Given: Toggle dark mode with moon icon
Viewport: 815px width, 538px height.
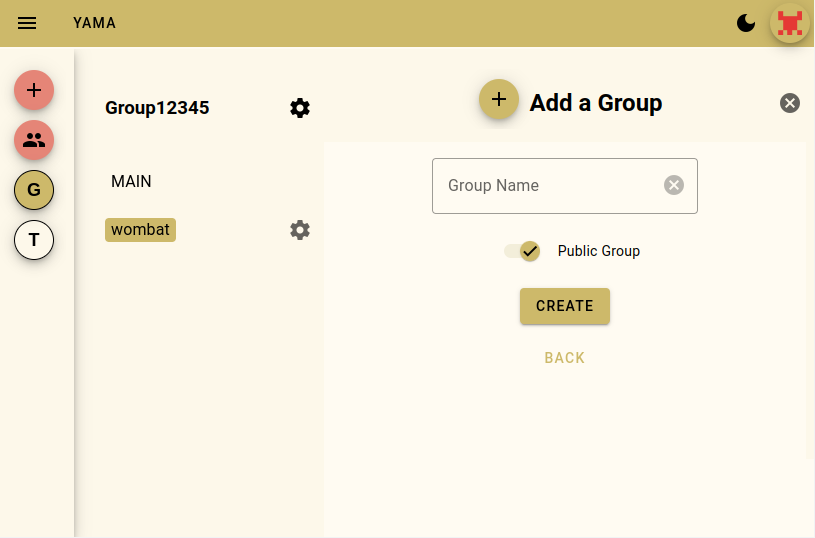Looking at the screenshot, I should point(746,23).
